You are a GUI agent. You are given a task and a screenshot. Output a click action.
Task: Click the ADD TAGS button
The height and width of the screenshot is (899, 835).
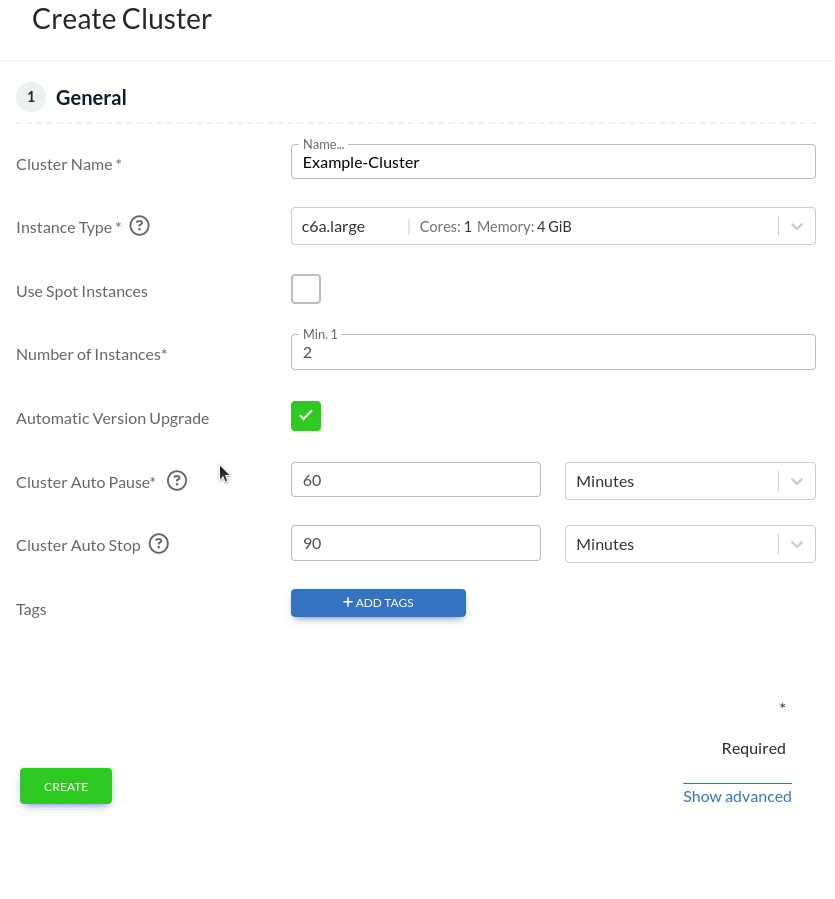point(378,602)
